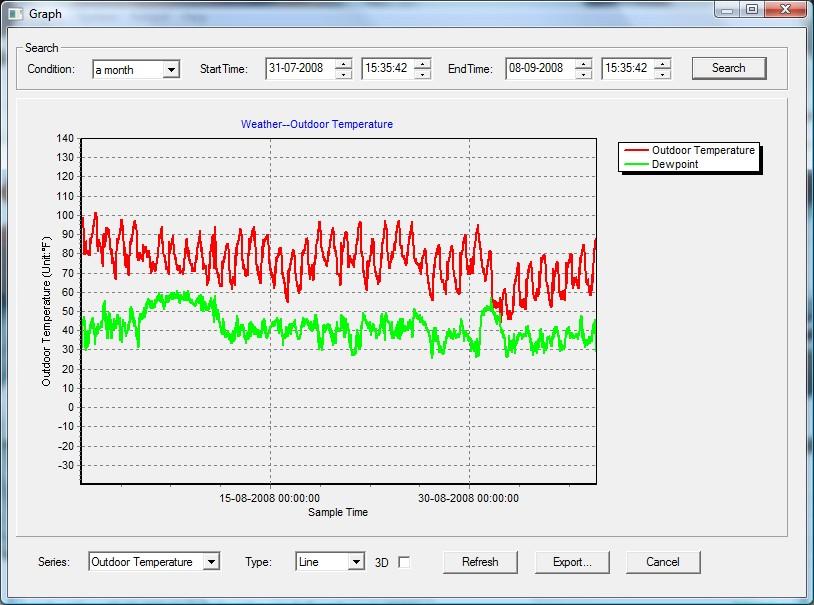
Task: Open the chart Type dropdown showing Line
Action: tap(356, 562)
